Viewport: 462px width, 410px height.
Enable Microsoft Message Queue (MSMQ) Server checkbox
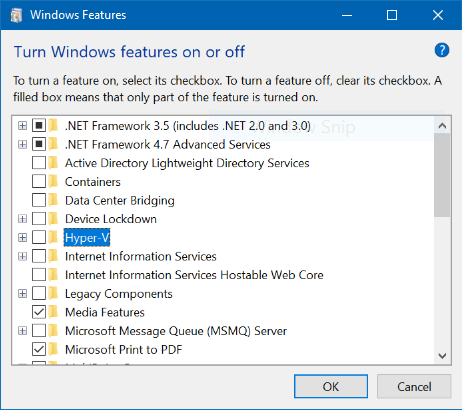(x=39, y=331)
